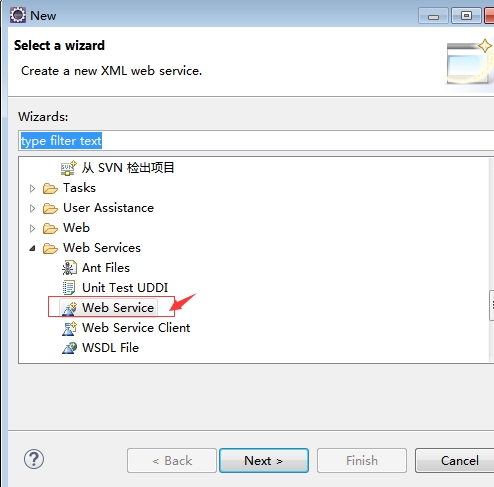Click the Web folder icon
Image resolution: width=494 pixels, height=487 pixels.
pyautogui.click(x=50, y=228)
